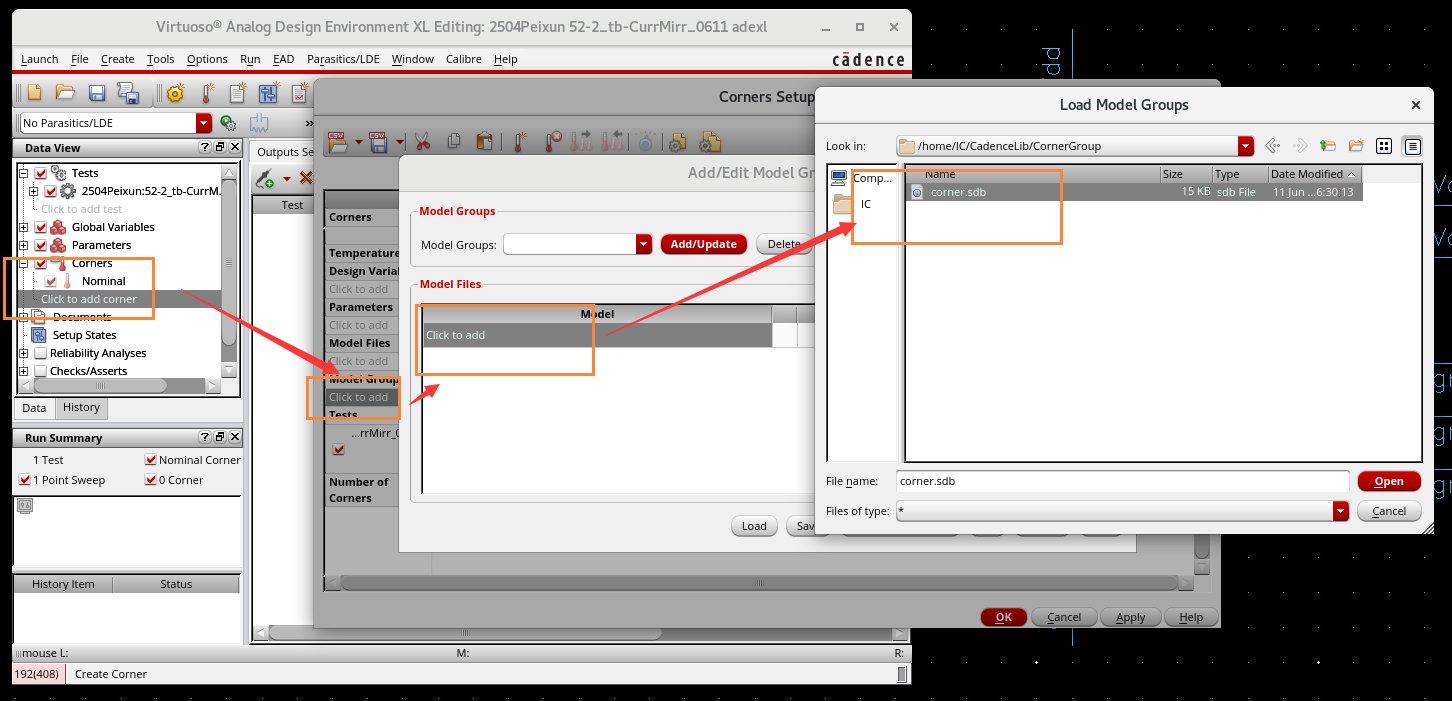The image size is (1452, 701).
Task: Click the Save script icon beside the floppy
Action: tap(128, 94)
